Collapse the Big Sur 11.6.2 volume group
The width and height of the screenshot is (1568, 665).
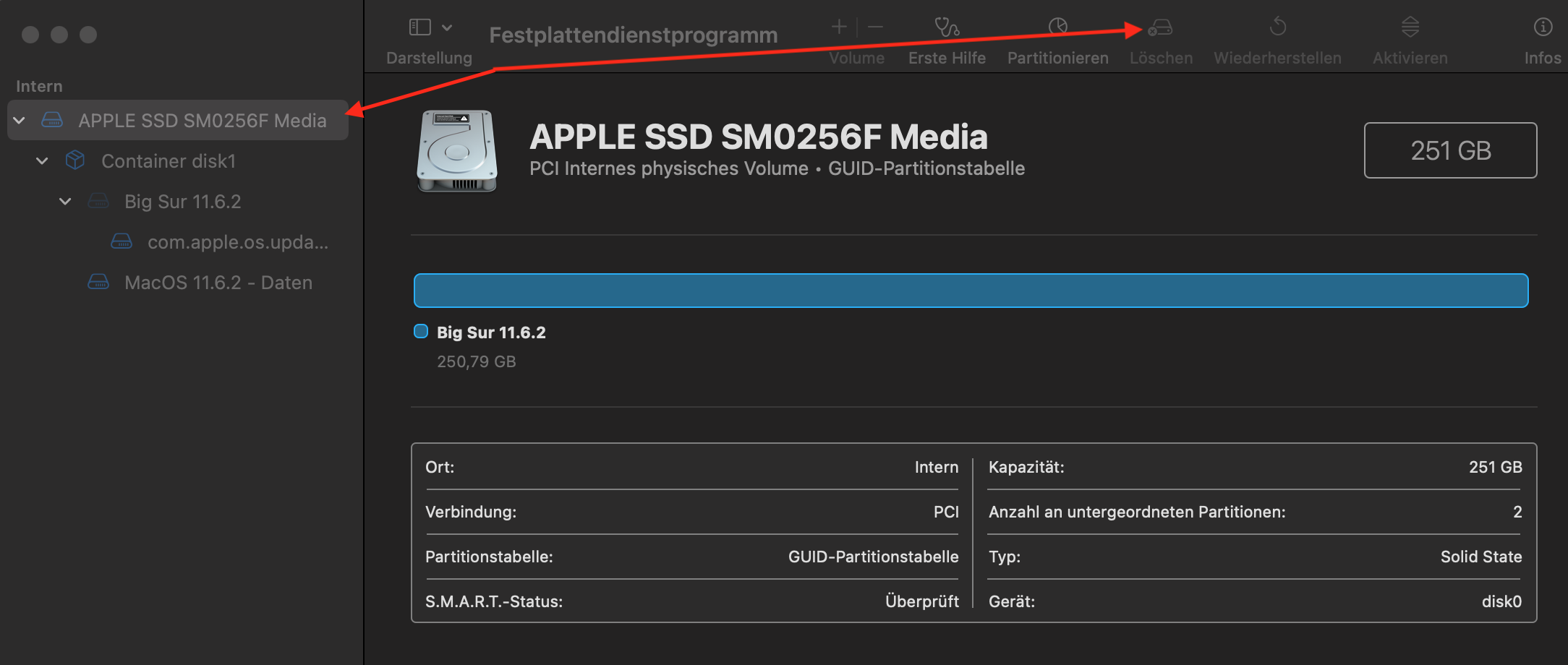click(x=66, y=201)
